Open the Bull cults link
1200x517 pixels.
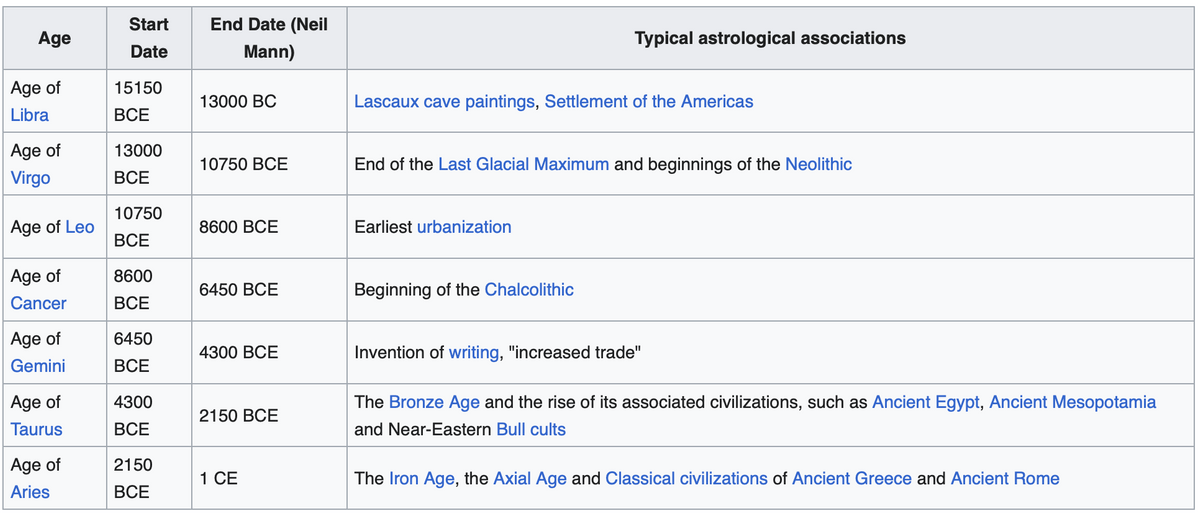coord(531,429)
